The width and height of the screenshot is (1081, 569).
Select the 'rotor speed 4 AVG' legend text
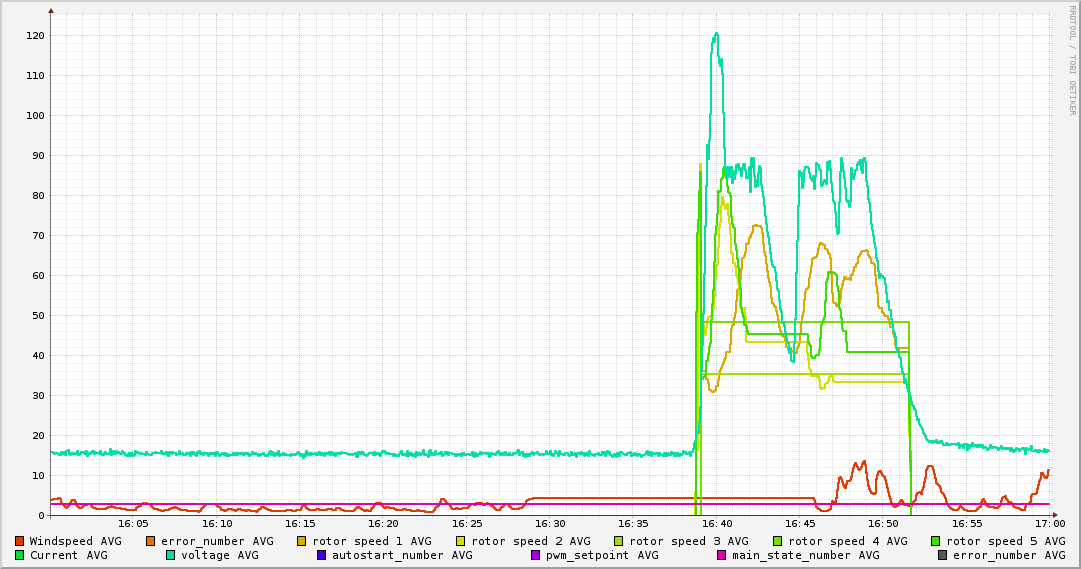(848, 541)
